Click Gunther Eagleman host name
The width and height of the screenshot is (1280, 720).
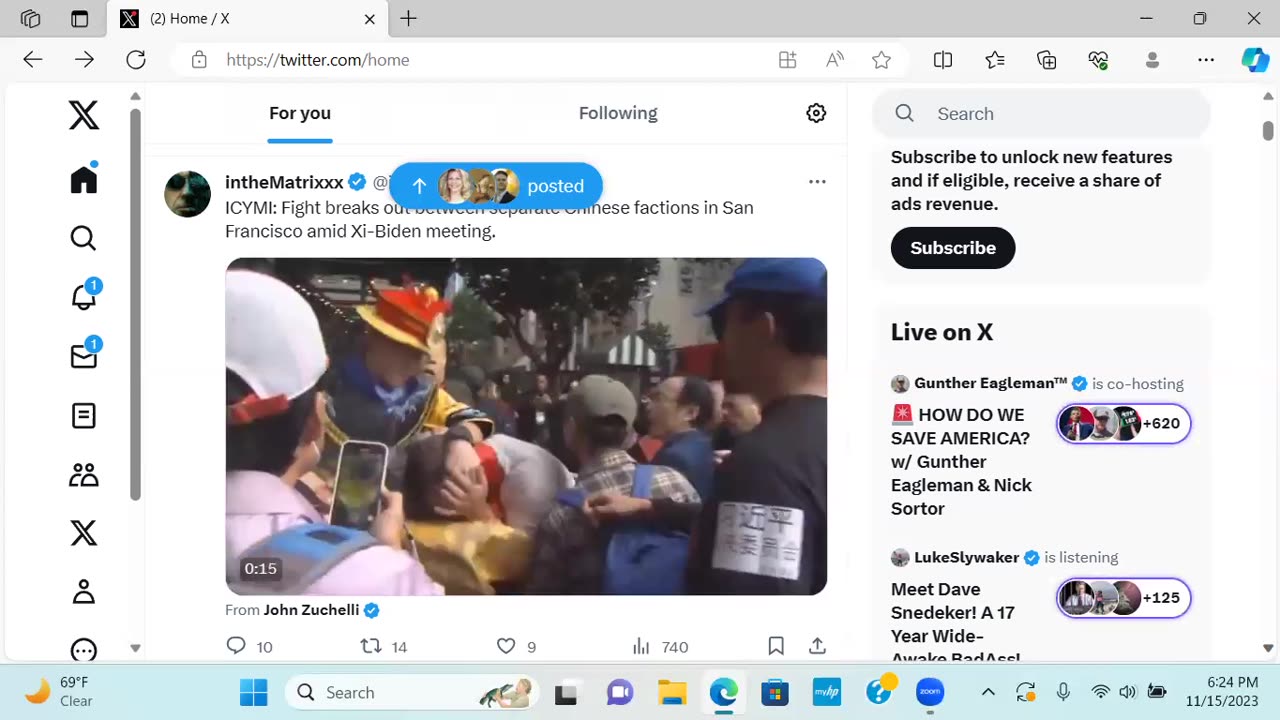(990, 384)
